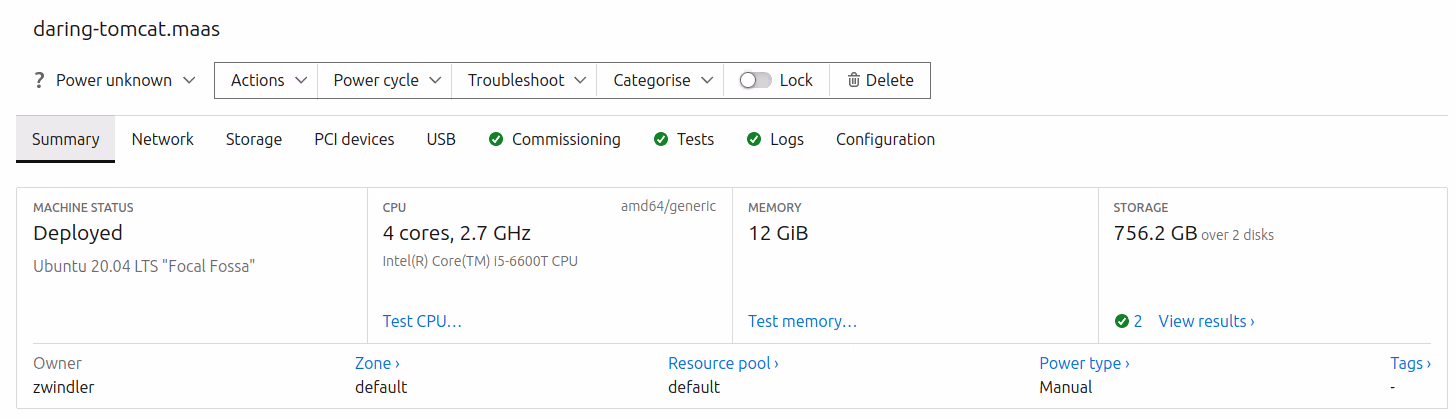The width and height of the screenshot is (1456, 419).
Task: Toggle the machine Lock switch
Action: pyautogui.click(x=756, y=80)
